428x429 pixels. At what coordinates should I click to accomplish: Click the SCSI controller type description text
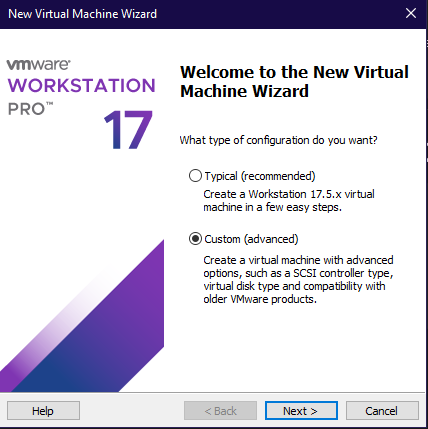pos(298,279)
